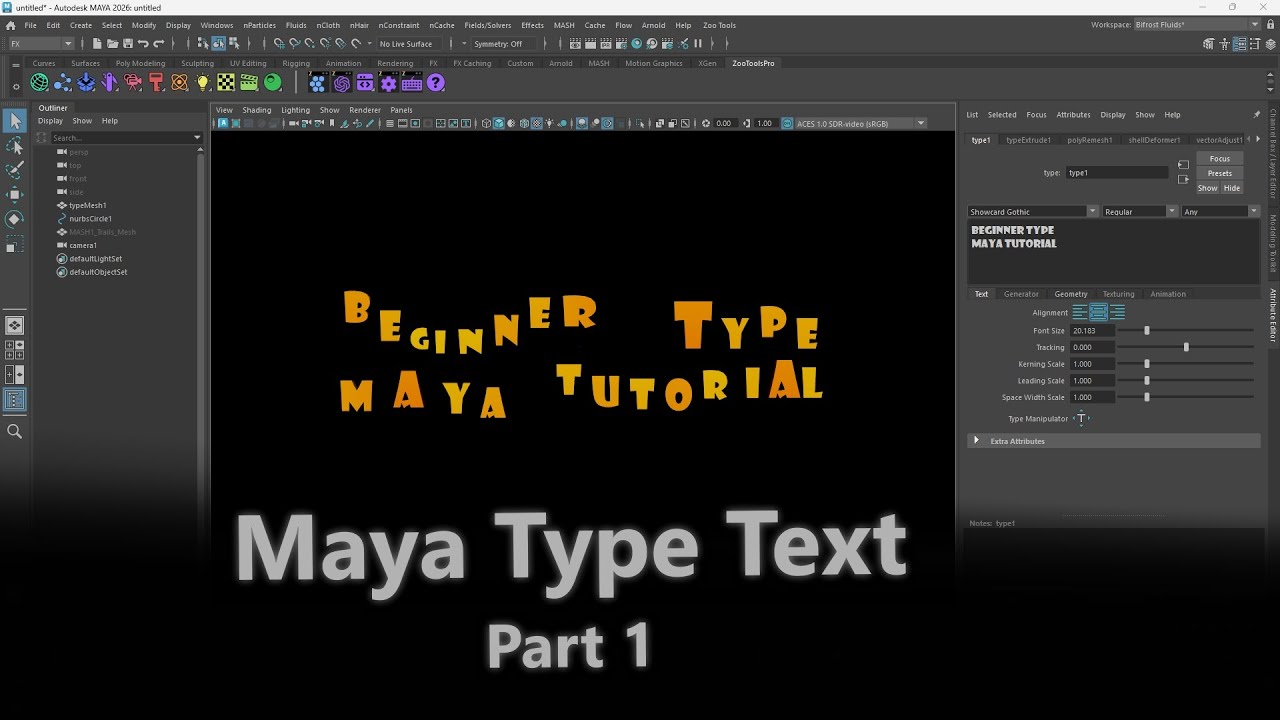Open the MASH menu in the menu bar
Image resolution: width=1280 pixels, height=720 pixels.
(x=564, y=25)
